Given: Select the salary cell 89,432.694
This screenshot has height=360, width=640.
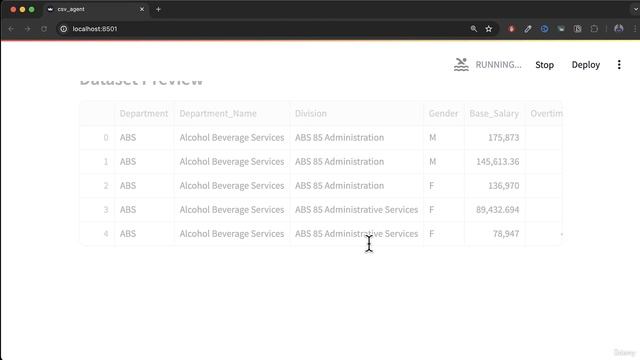Looking at the screenshot, I should pos(495,210).
